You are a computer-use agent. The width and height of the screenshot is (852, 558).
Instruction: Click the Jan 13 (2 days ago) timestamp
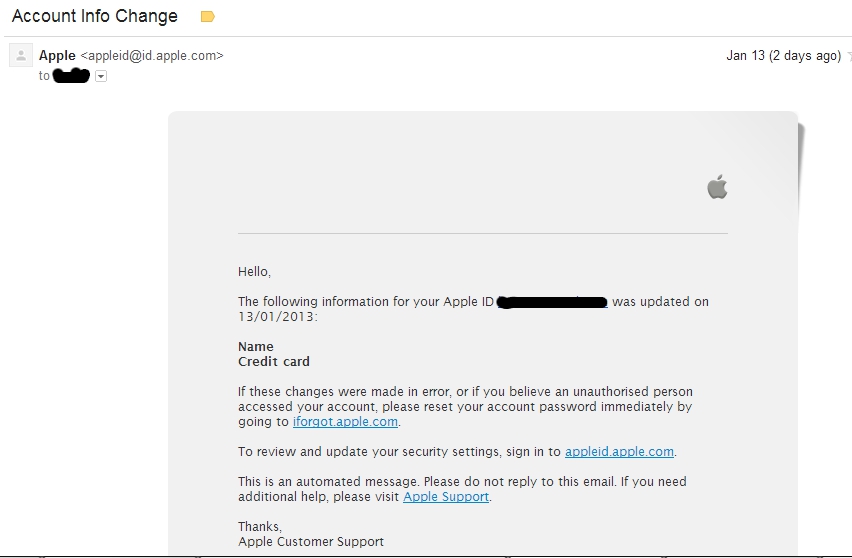pos(784,55)
